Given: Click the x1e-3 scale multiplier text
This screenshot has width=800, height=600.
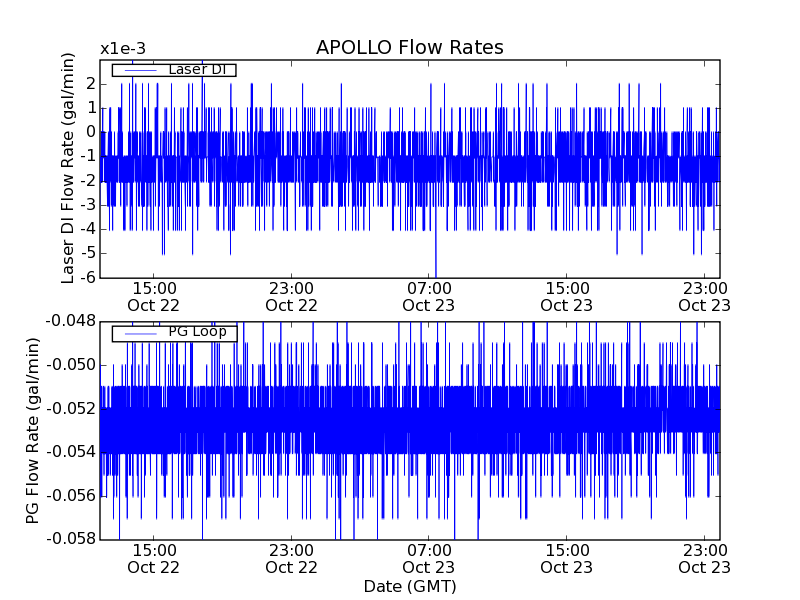Looking at the screenshot, I should pyautogui.click(x=123, y=49).
